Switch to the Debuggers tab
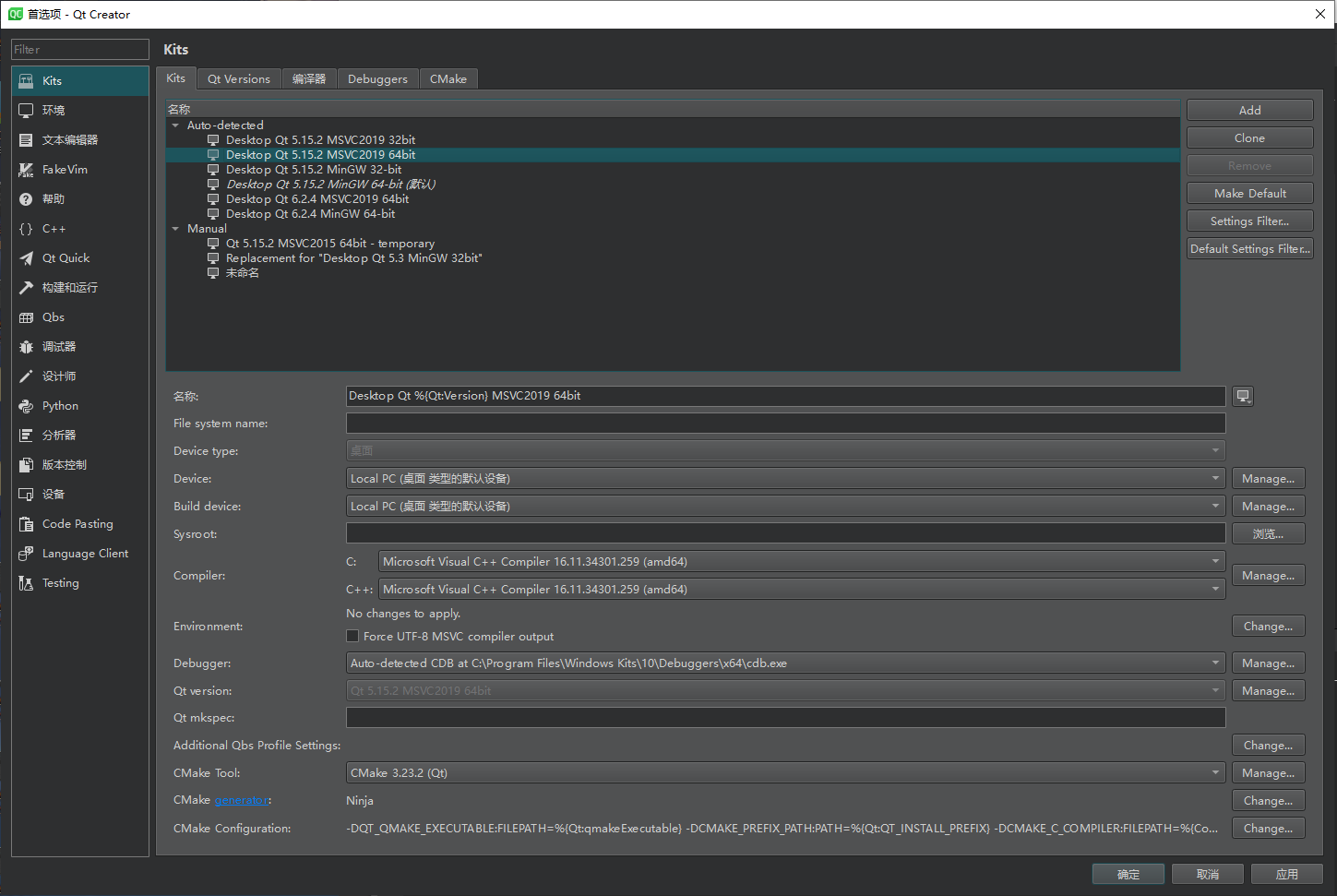The image size is (1337, 896). (x=378, y=79)
